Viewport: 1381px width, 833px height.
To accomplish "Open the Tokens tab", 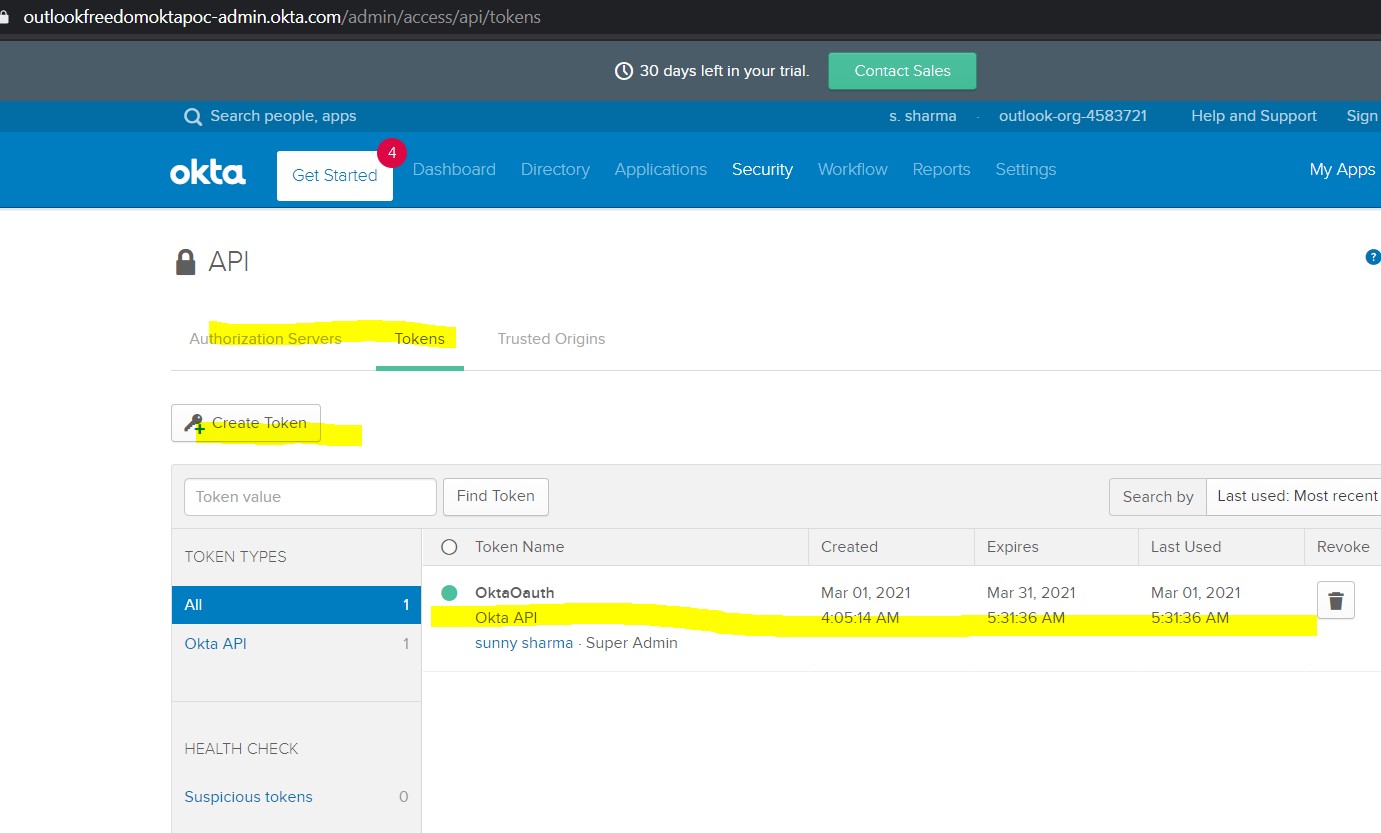I will [420, 338].
